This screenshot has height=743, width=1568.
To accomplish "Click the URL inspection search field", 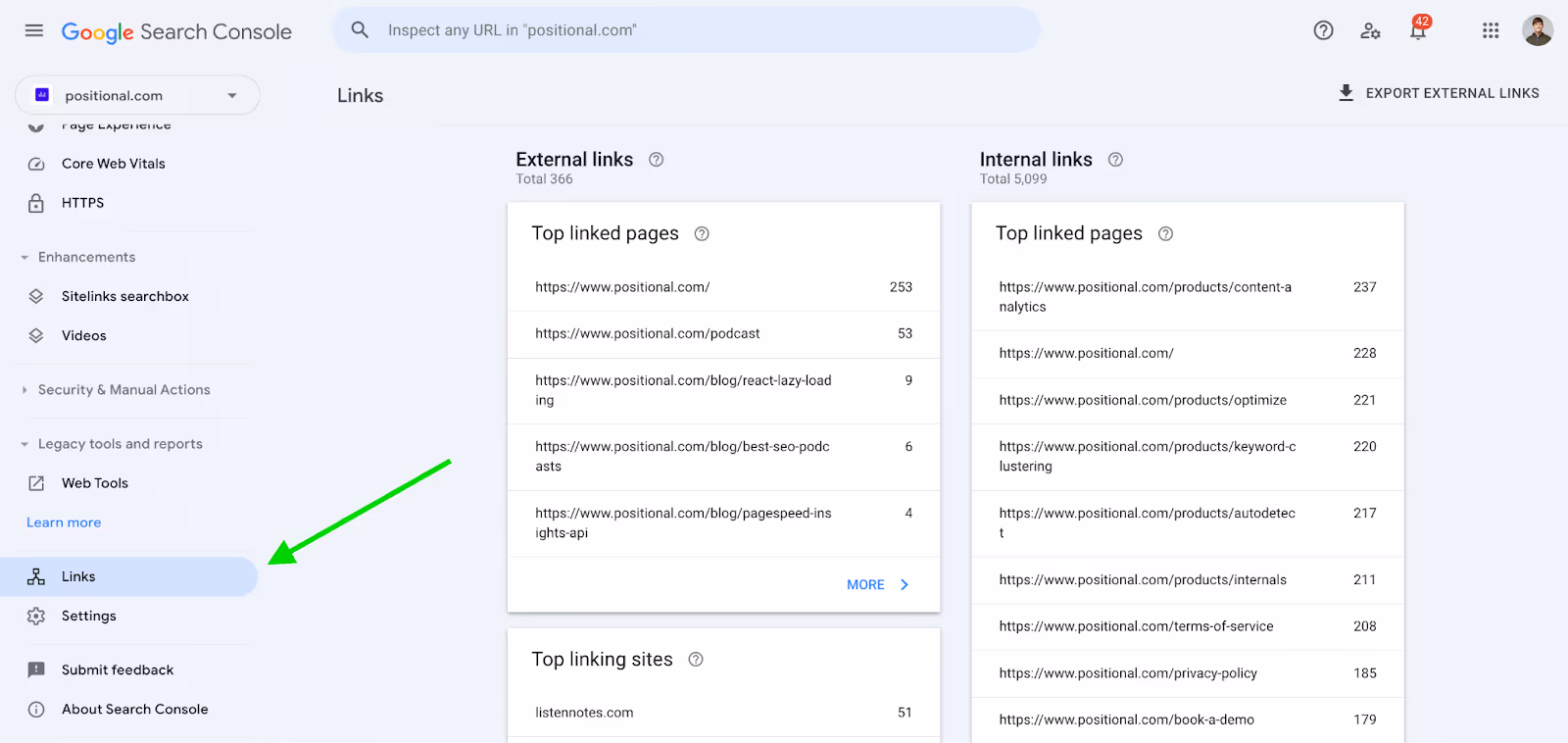I will pyautogui.click(x=686, y=30).
